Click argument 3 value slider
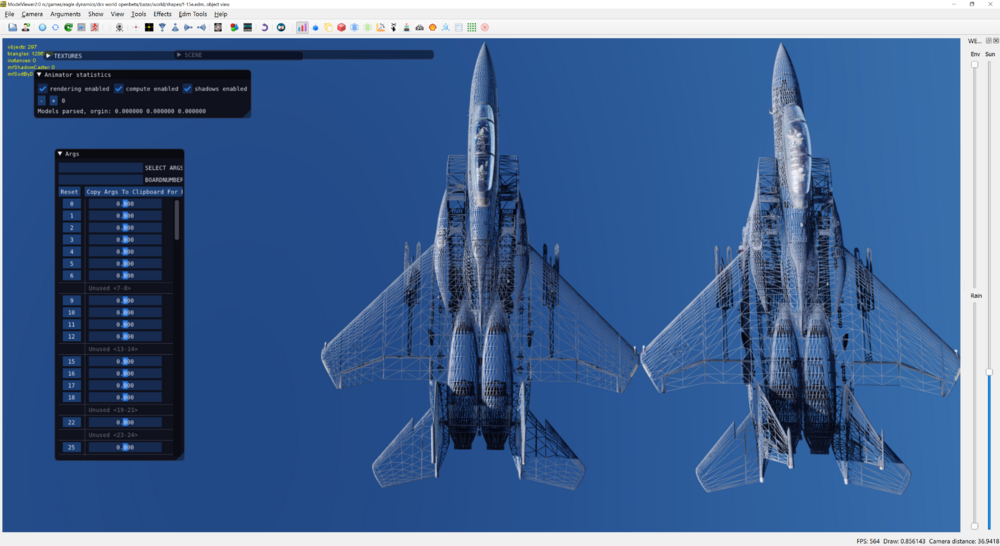Viewport: 1000px width, 546px height. click(125, 240)
